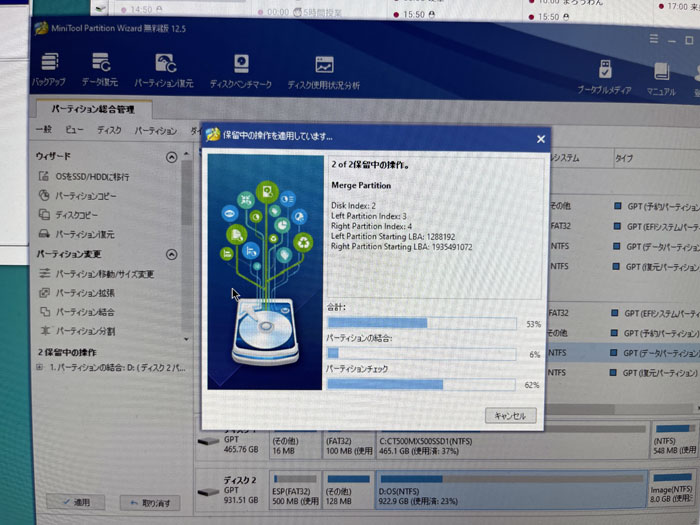
Task: Choose パーティション移動/サイズ変更
Action: point(96,274)
